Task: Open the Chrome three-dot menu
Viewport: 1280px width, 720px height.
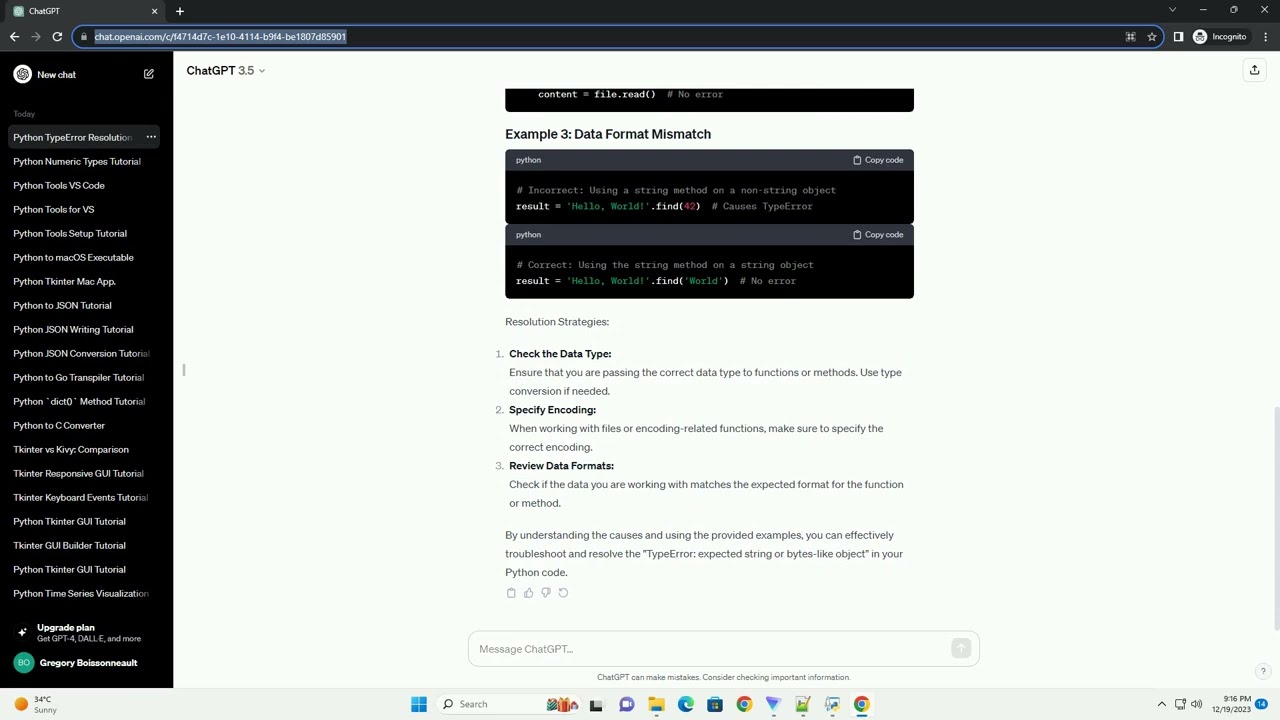Action: [x=1265, y=37]
